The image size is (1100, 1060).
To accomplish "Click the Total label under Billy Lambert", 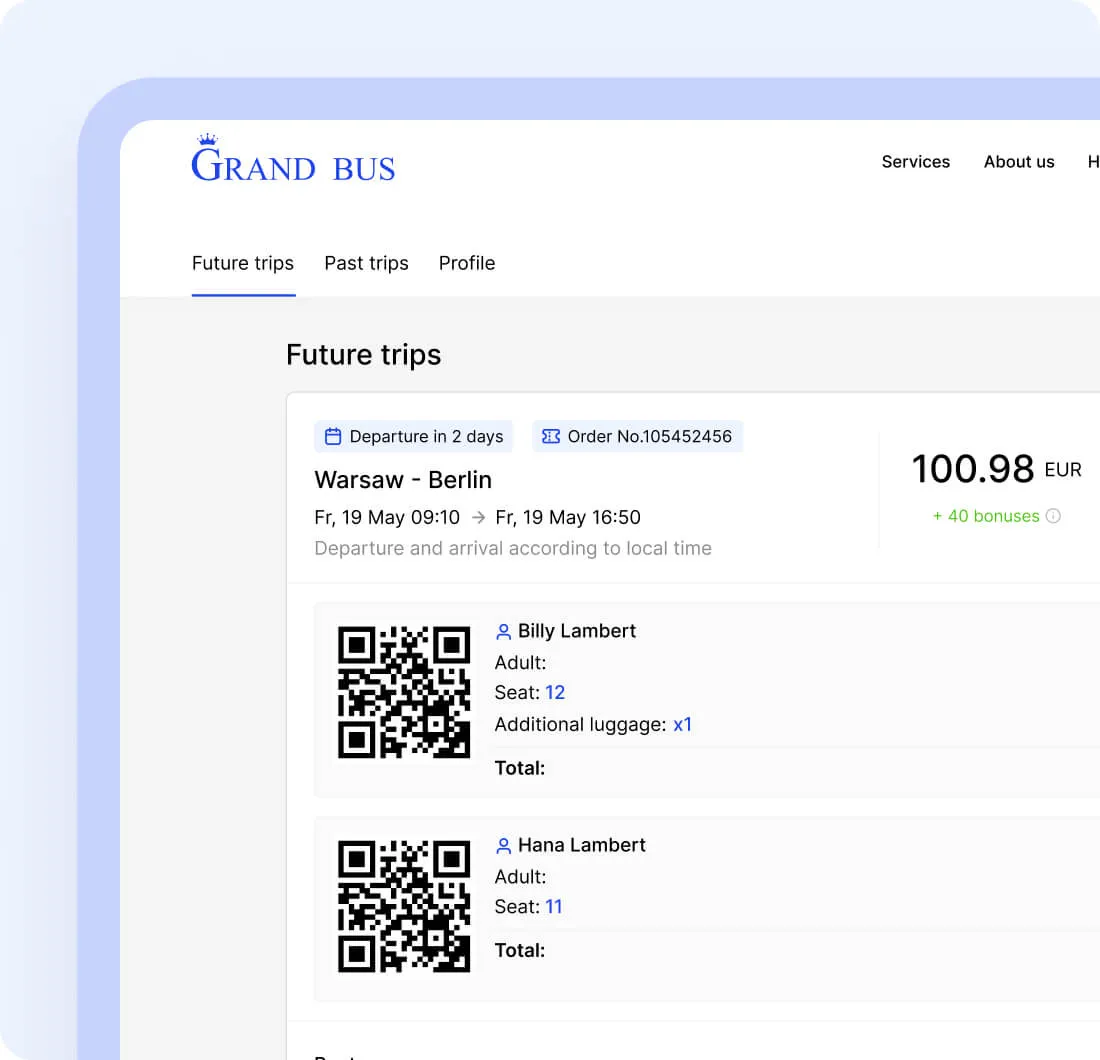I will pos(520,768).
